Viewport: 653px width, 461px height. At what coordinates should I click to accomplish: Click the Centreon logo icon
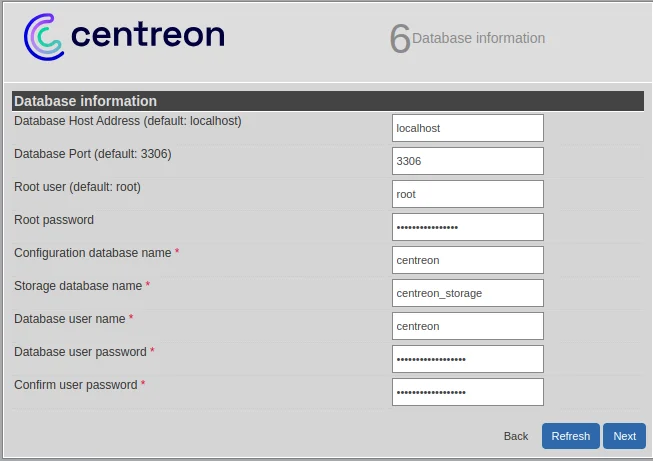[44, 37]
